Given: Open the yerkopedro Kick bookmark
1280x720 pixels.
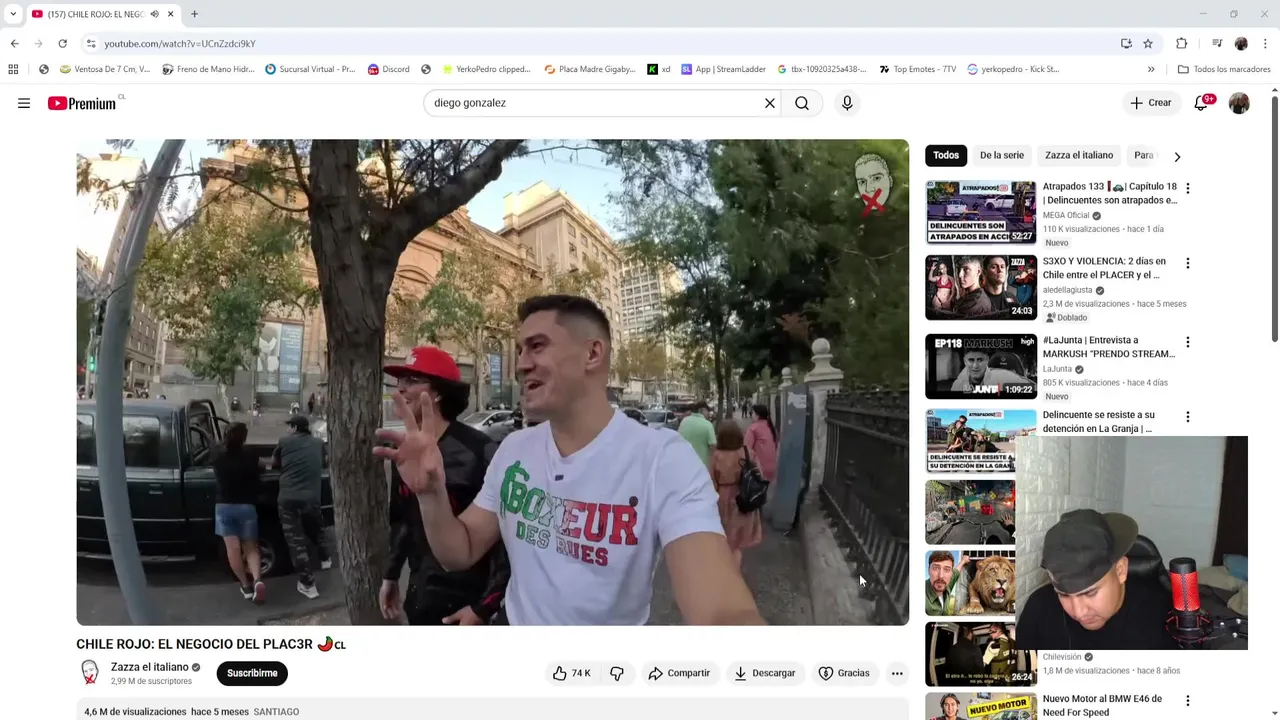Looking at the screenshot, I should pos(1013,69).
